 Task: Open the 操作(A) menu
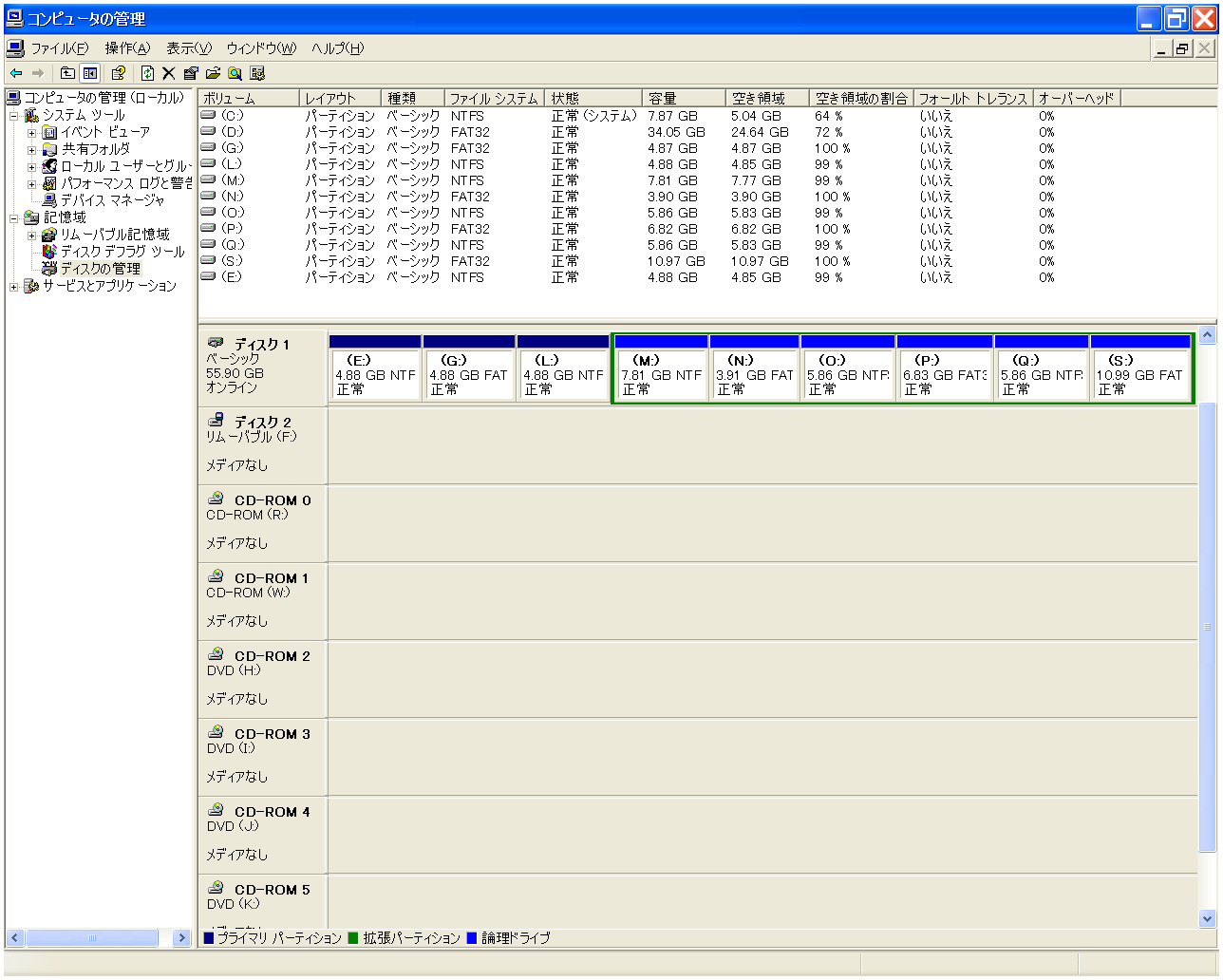click(x=127, y=48)
